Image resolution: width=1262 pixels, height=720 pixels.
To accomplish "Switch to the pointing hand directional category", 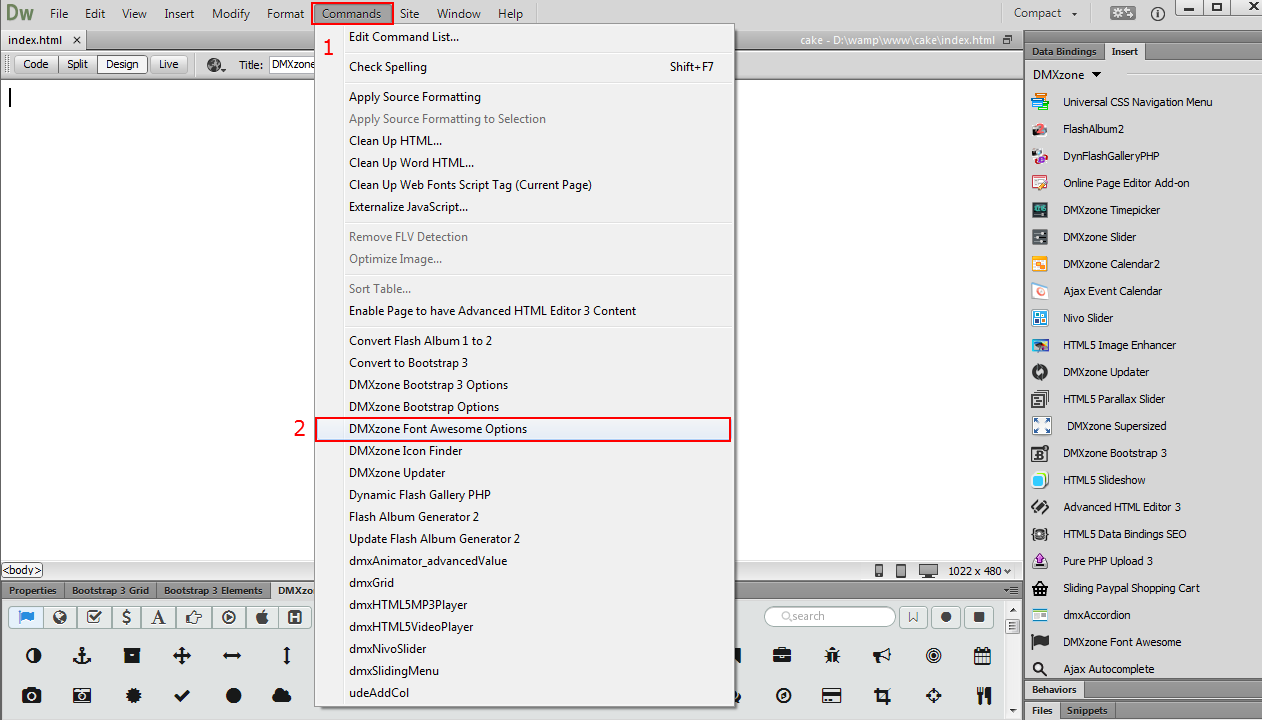I will click(194, 617).
